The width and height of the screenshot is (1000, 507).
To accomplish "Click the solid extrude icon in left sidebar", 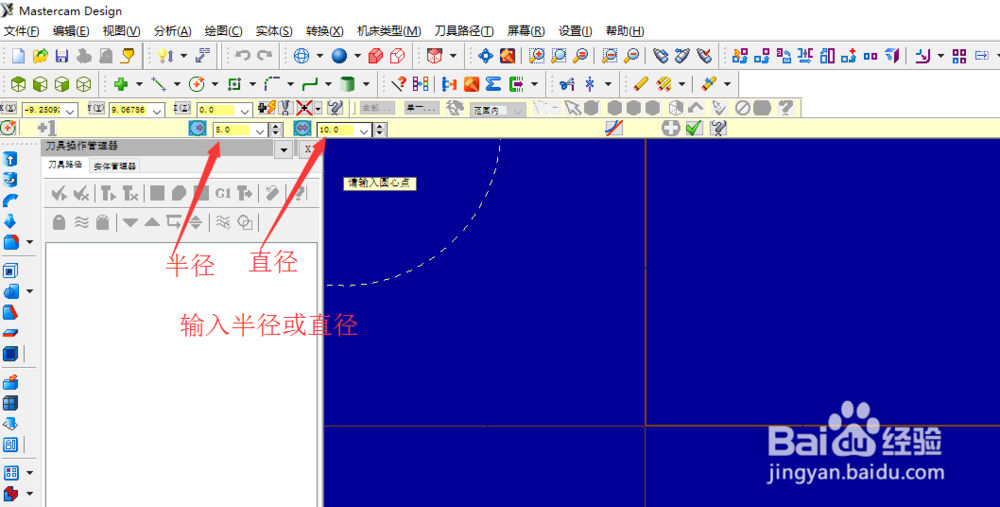I will coord(10,159).
